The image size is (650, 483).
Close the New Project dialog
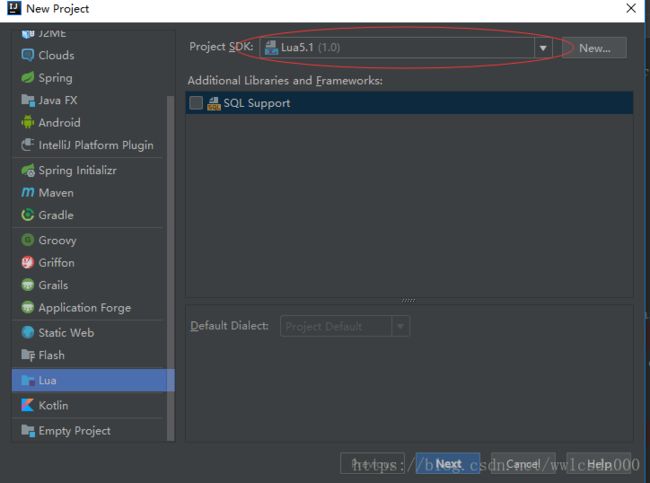[x=631, y=8]
